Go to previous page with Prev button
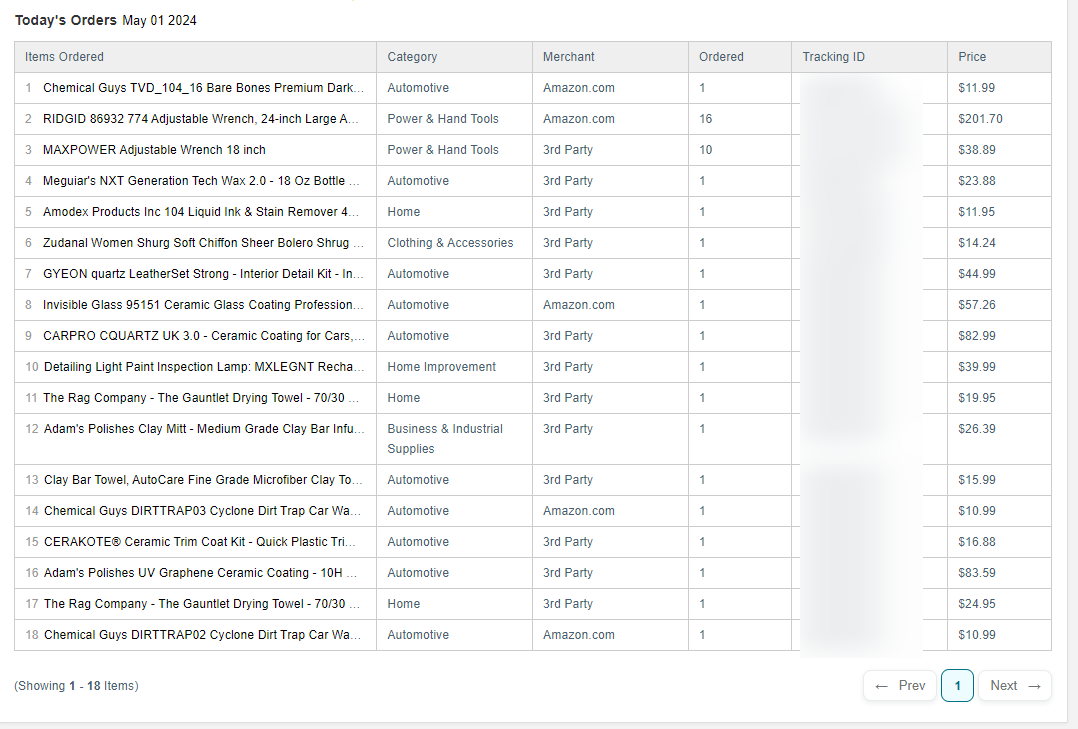This screenshot has height=729, width=1078. 899,686
